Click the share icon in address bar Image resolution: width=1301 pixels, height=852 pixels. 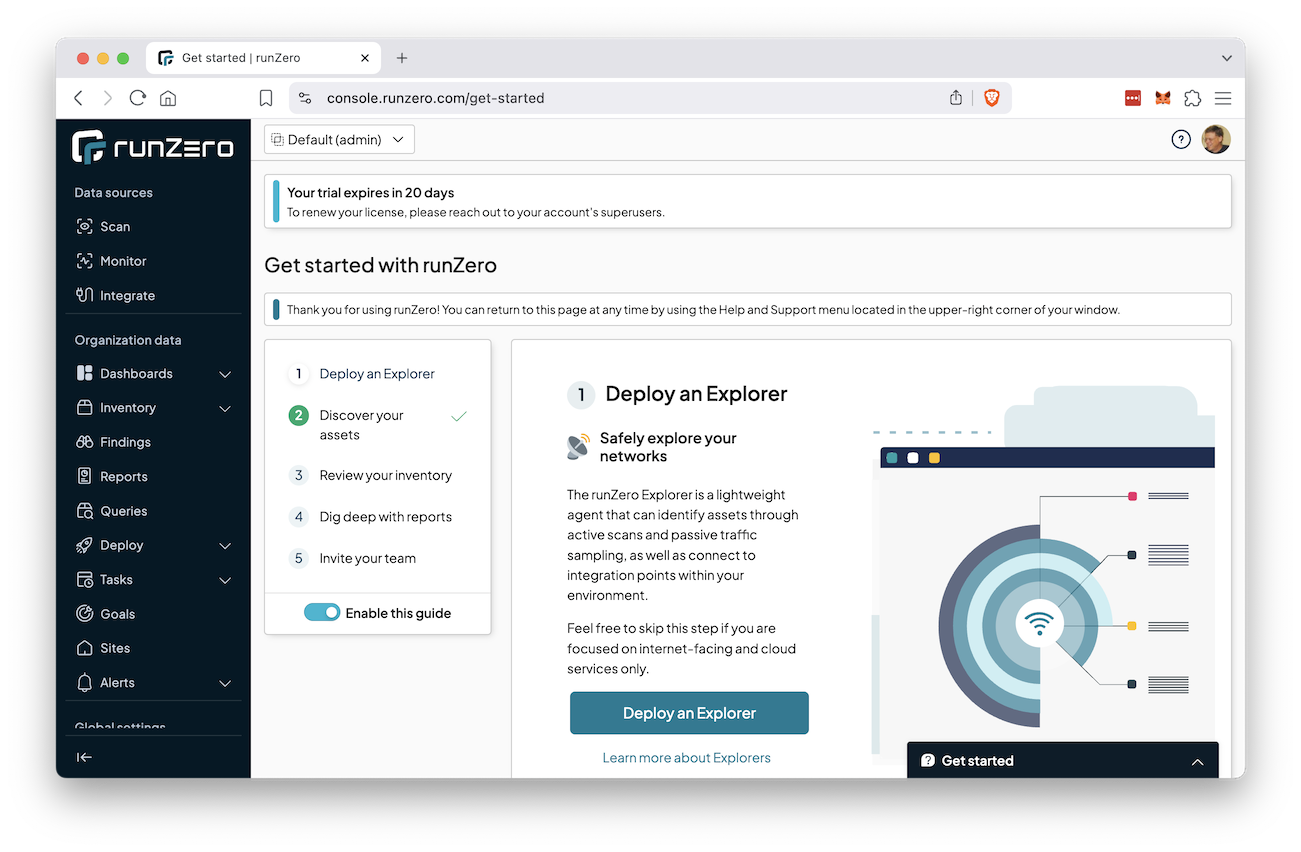click(x=956, y=98)
